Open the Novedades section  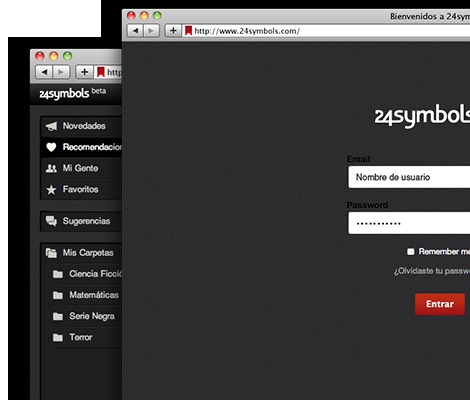(x=81, y=126)
